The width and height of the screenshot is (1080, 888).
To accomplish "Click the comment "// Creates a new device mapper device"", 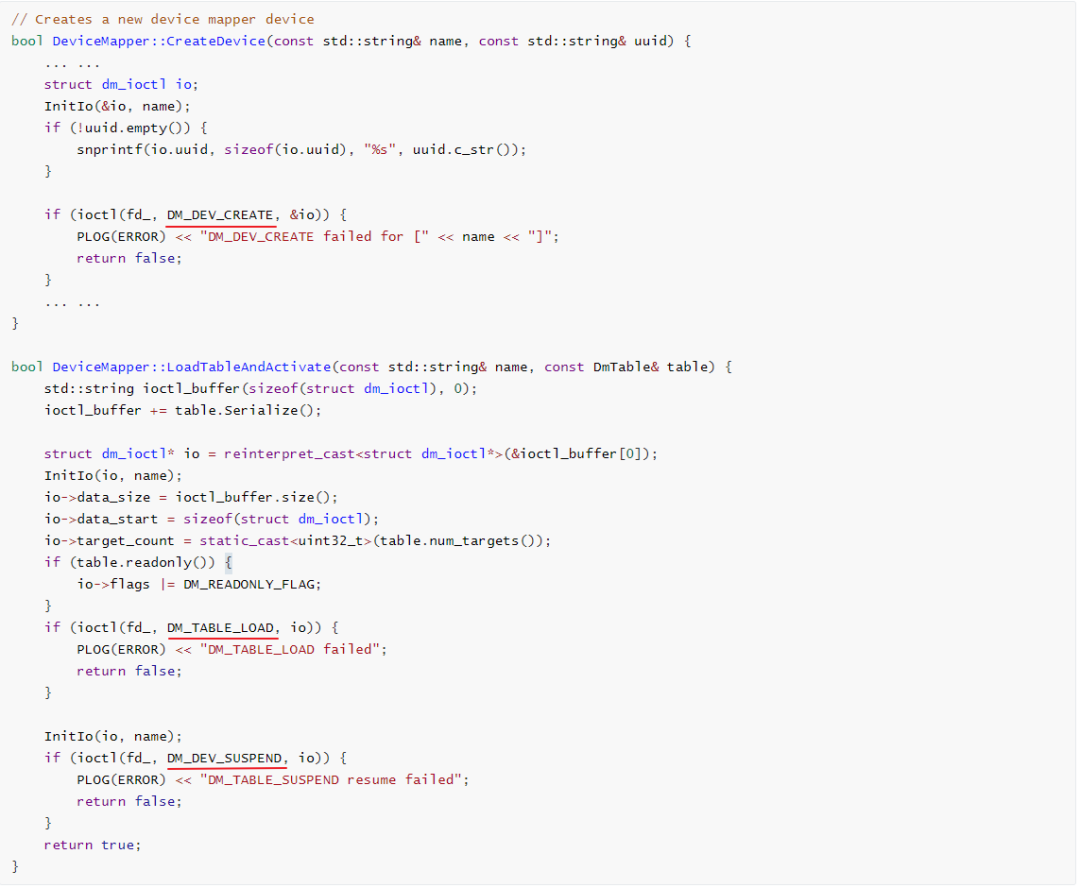I will [x=163, y=19].
